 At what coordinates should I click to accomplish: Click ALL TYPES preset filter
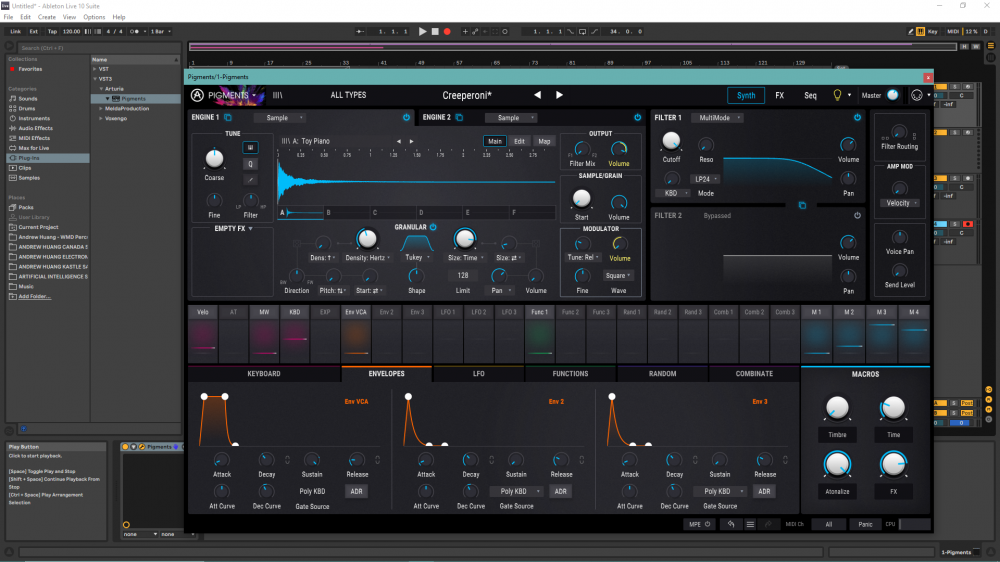[x=348, y=95]
